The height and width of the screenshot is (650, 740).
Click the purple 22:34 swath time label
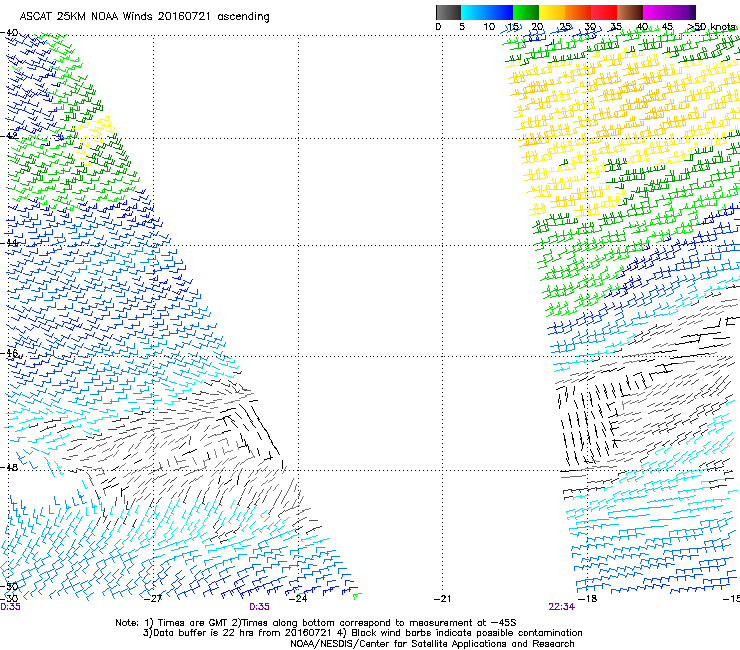[562, 607]
